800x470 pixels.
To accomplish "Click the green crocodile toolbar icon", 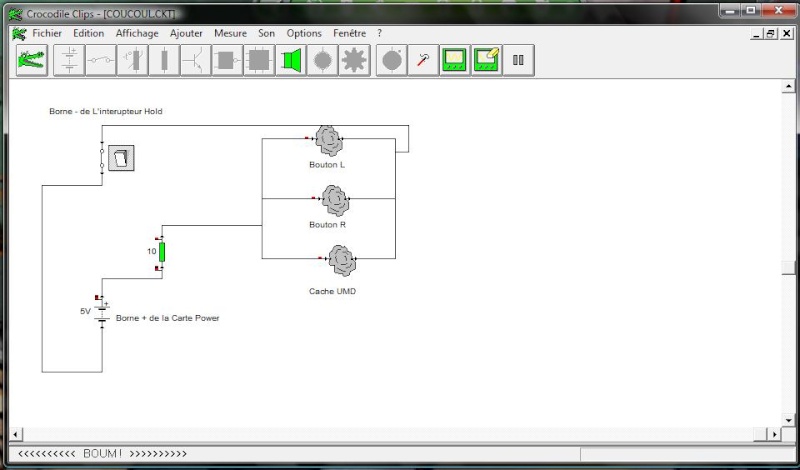I will [32, 60].
